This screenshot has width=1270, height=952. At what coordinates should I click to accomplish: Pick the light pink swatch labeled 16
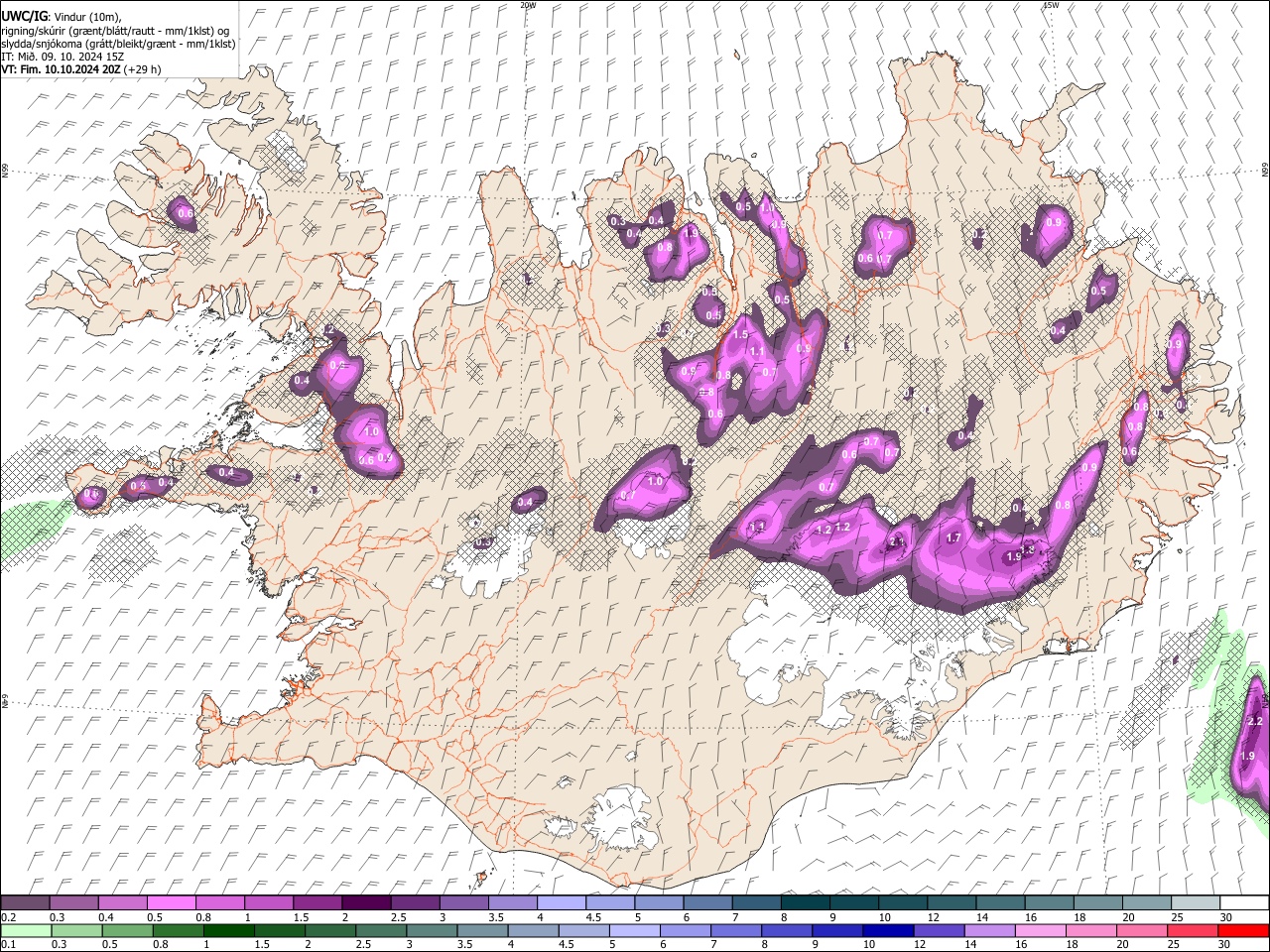1041,930
